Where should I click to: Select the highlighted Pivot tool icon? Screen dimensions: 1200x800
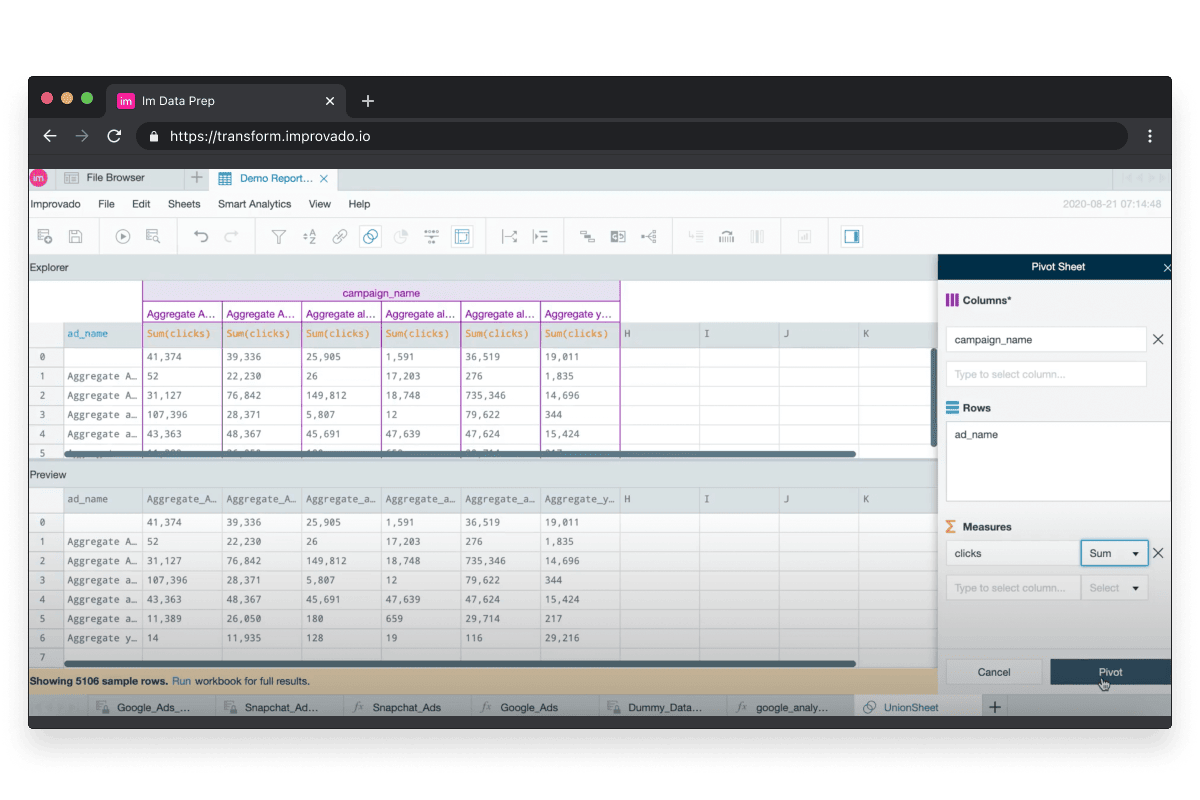(x=462, y=236)
